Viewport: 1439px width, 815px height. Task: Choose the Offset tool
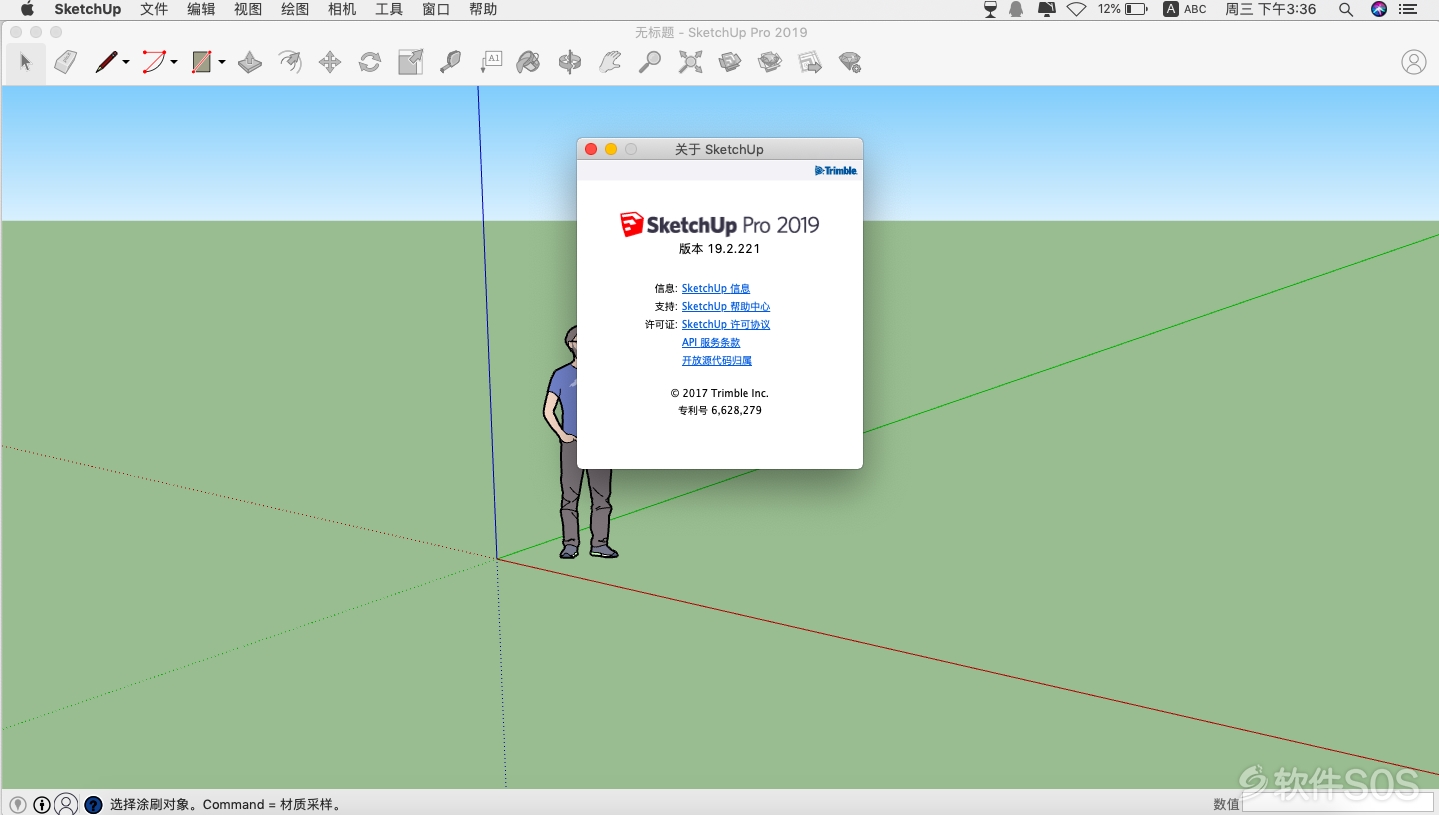point(290,62)
